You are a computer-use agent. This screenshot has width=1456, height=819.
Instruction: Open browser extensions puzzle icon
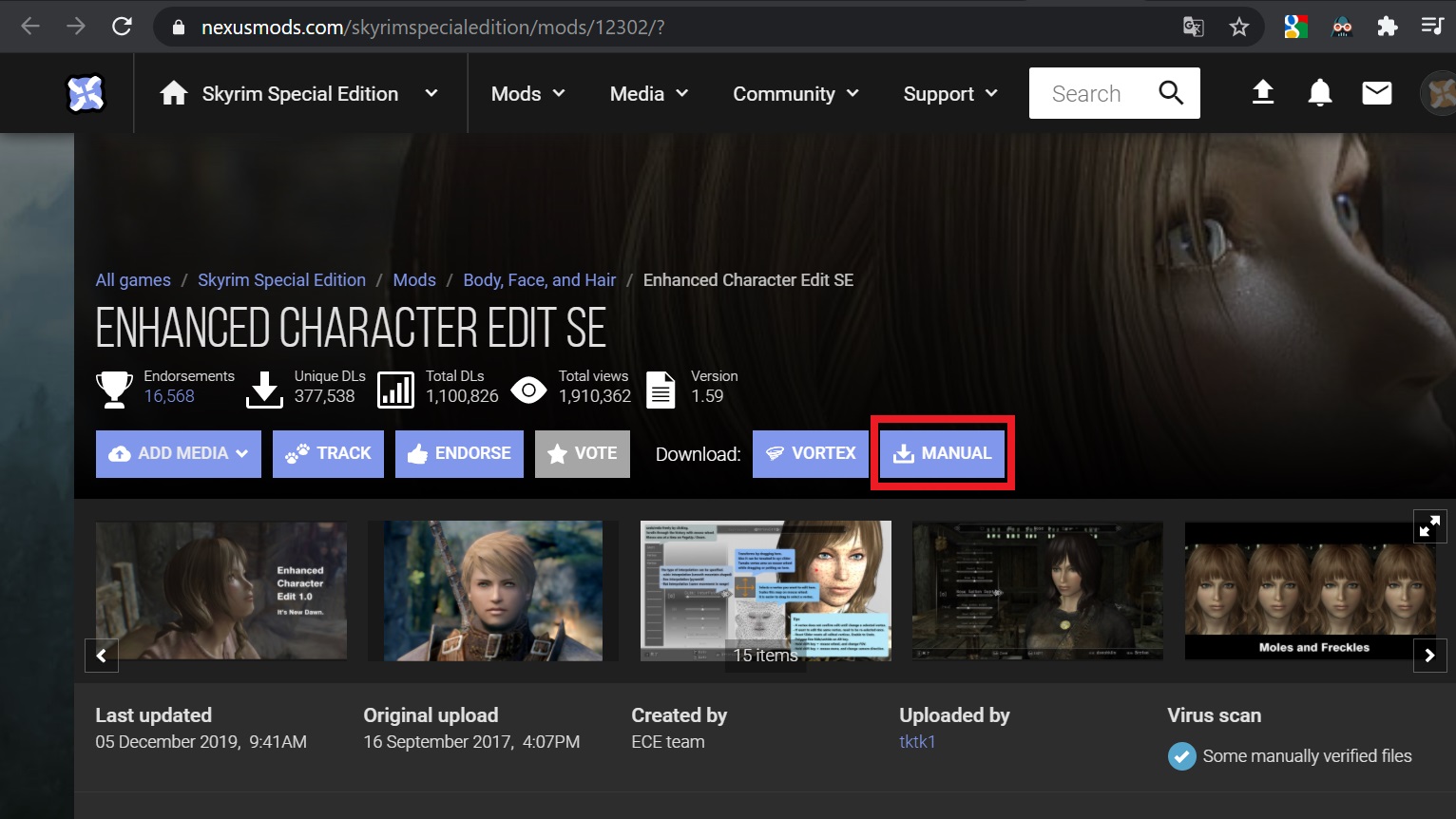point(1387,27)
